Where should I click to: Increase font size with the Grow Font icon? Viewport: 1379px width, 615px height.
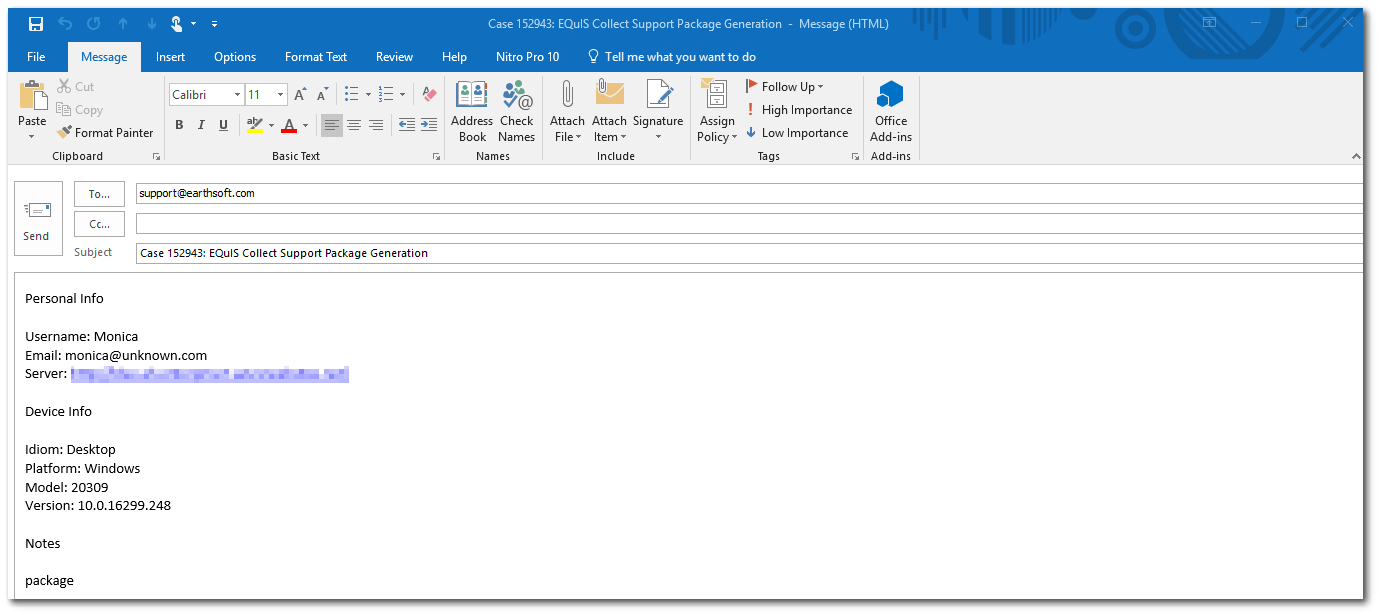300,95
